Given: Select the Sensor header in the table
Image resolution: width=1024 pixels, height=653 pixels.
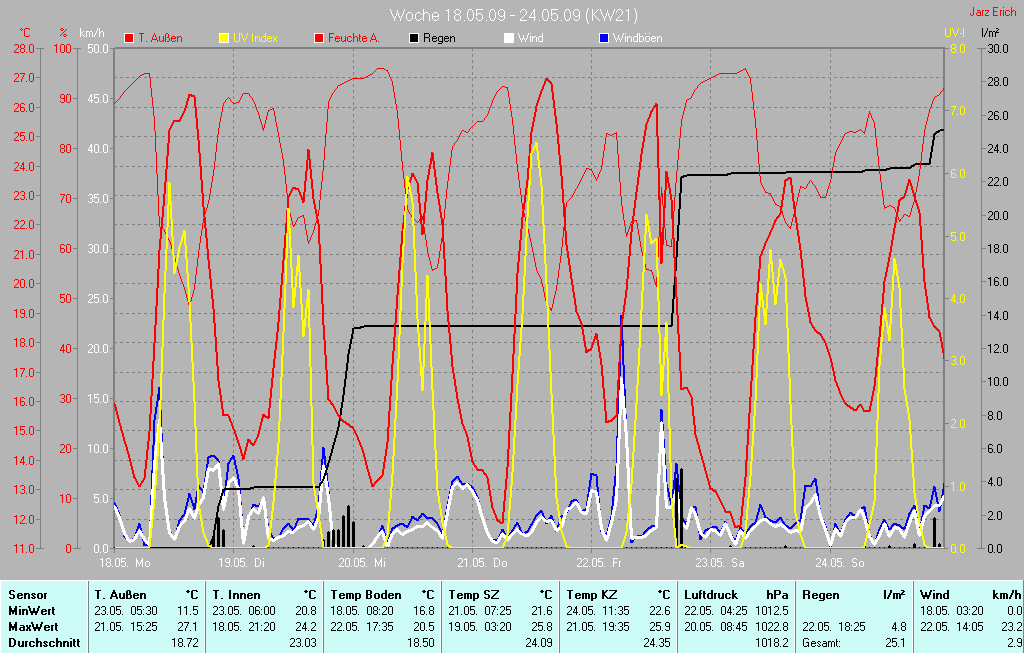Looking at the screenshot, I should pos(25,595).
